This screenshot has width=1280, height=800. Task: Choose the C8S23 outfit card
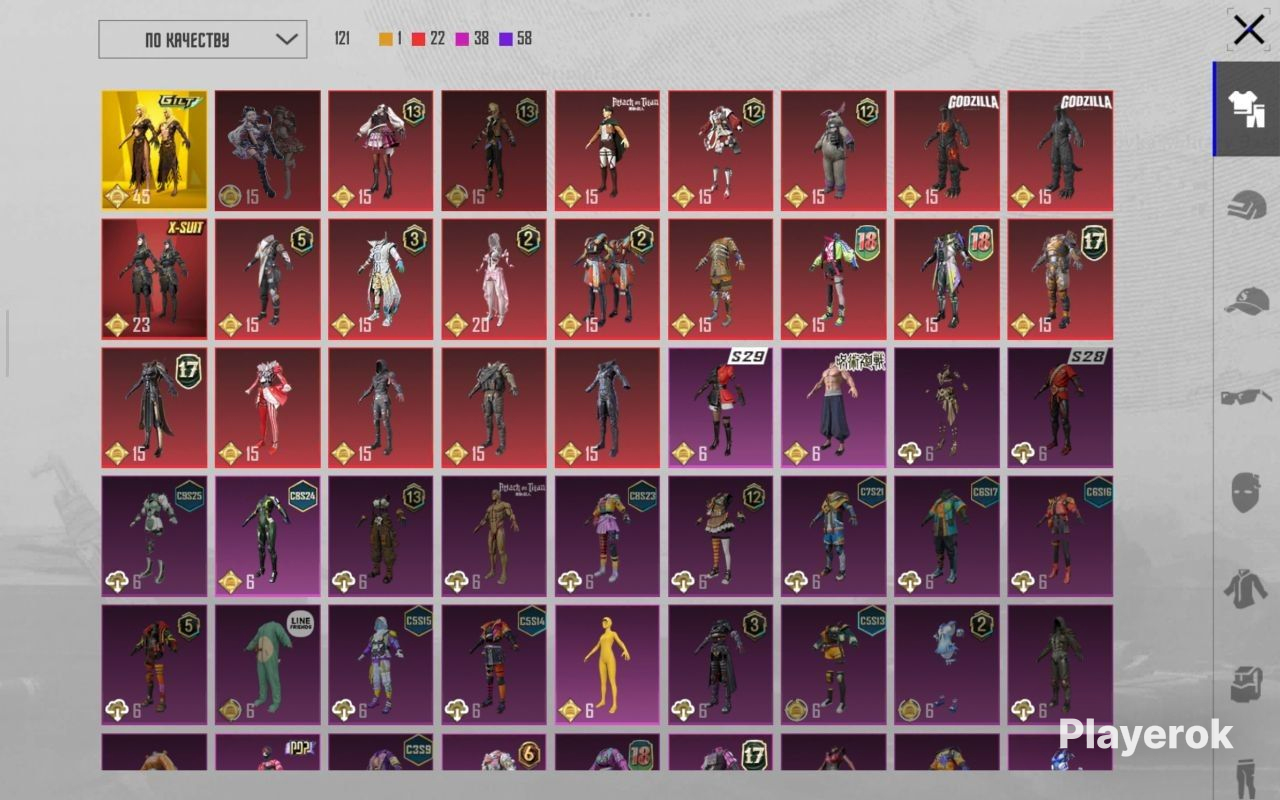608,536
